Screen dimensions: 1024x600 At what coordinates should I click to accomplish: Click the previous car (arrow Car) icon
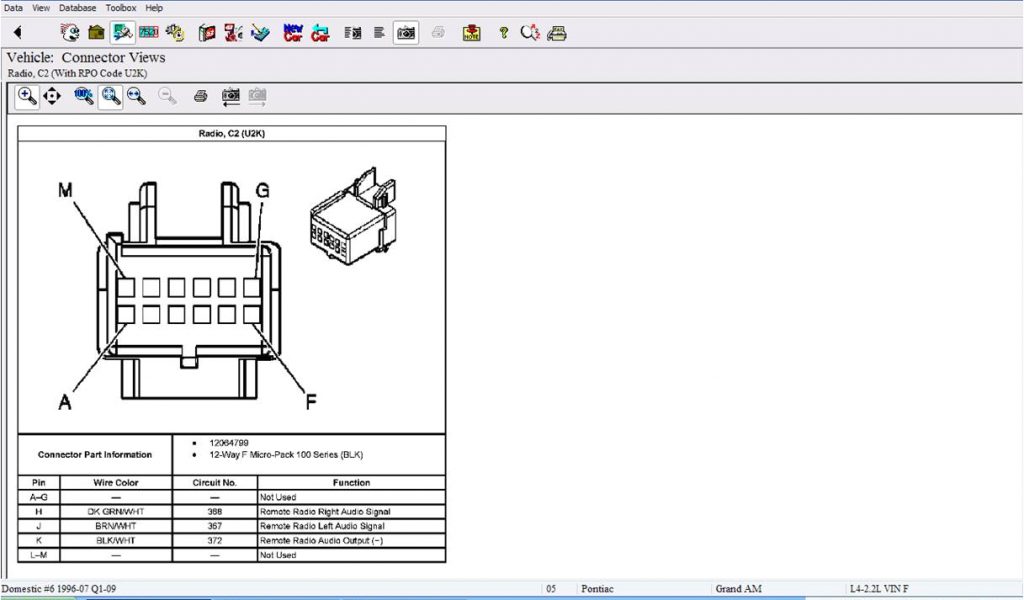pyautogui.click(x=320, y=33)
